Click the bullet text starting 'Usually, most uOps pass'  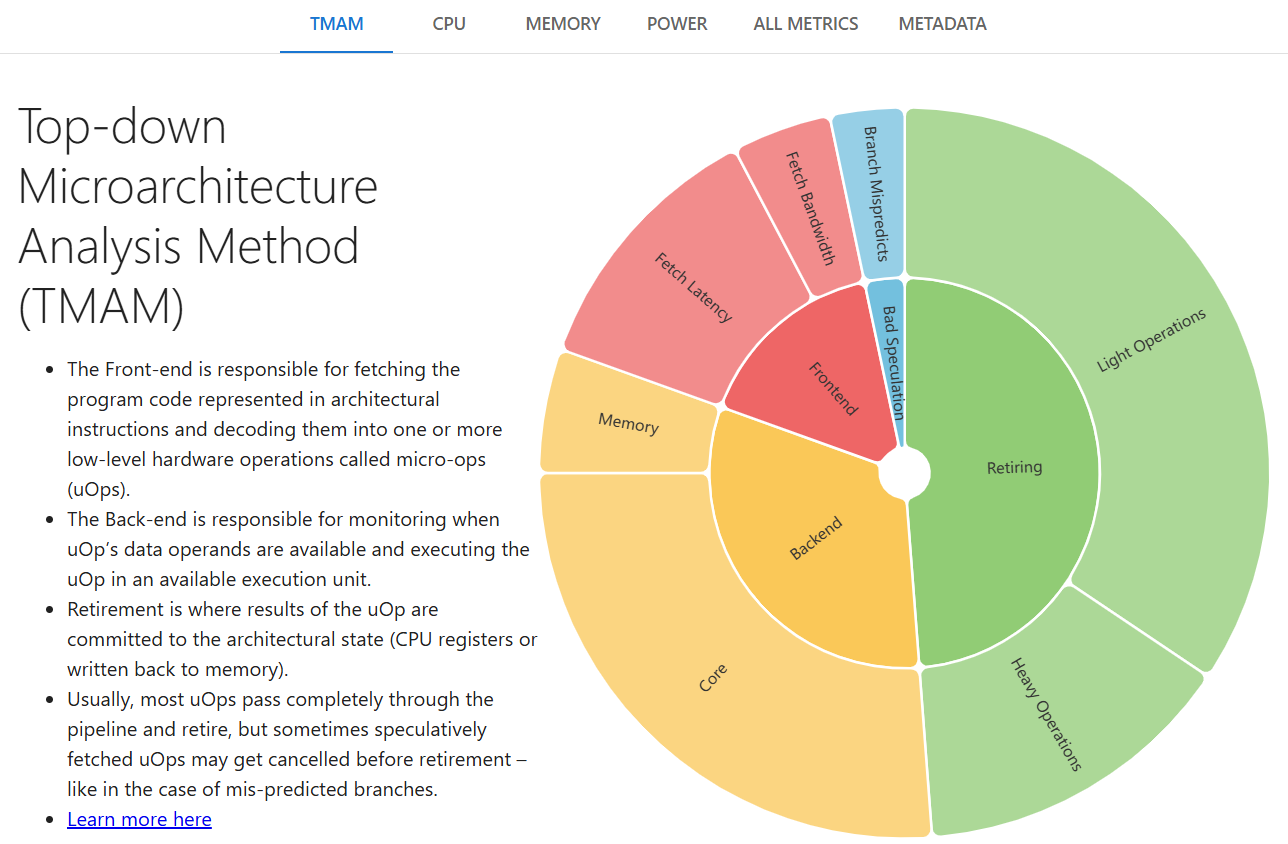pyautogui.click(x=296, y=744)
